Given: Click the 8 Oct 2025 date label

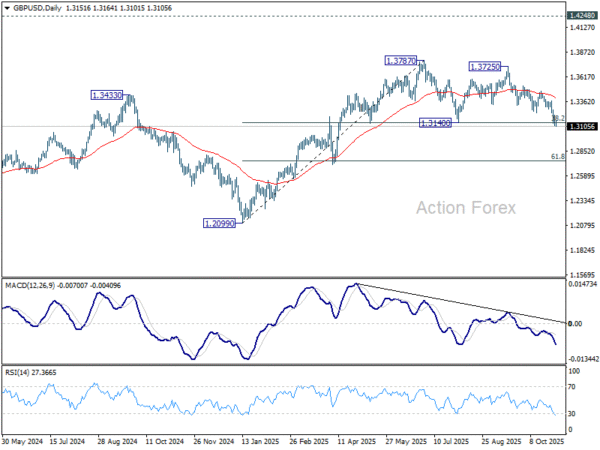Looking at the screenshot, I should (547, 441).
